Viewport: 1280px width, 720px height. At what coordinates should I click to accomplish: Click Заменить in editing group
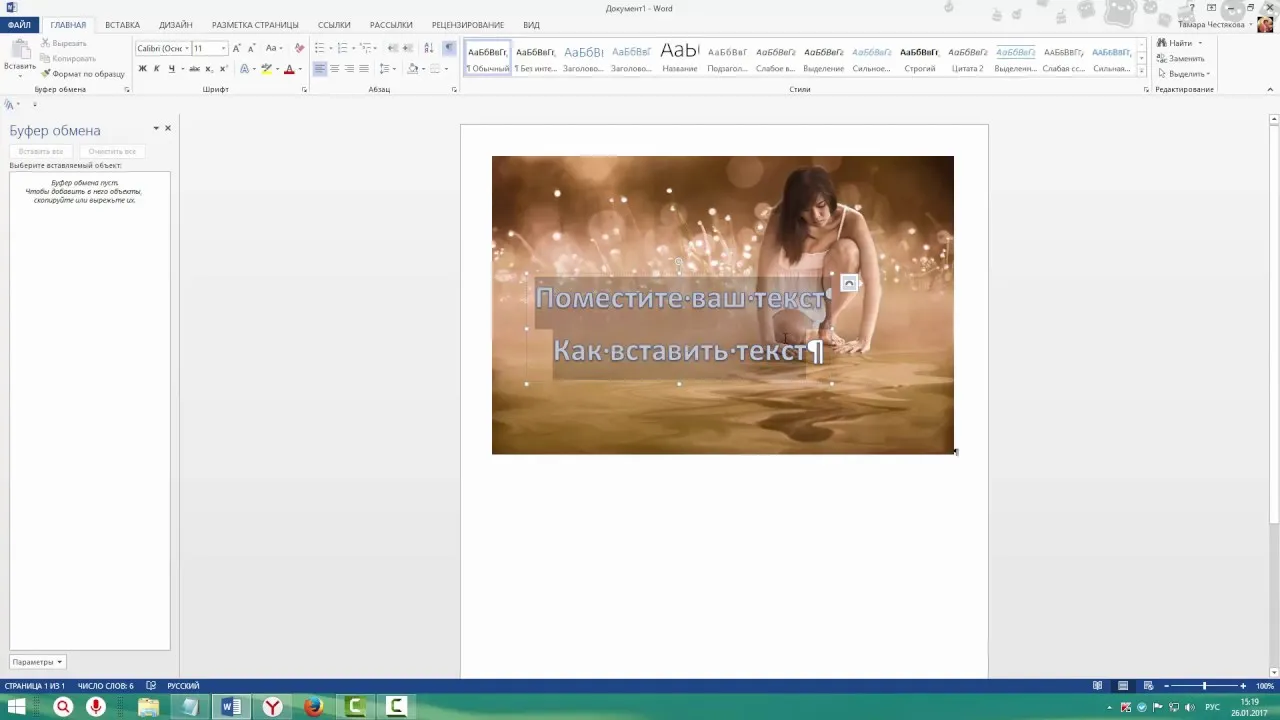point(1181,58)
